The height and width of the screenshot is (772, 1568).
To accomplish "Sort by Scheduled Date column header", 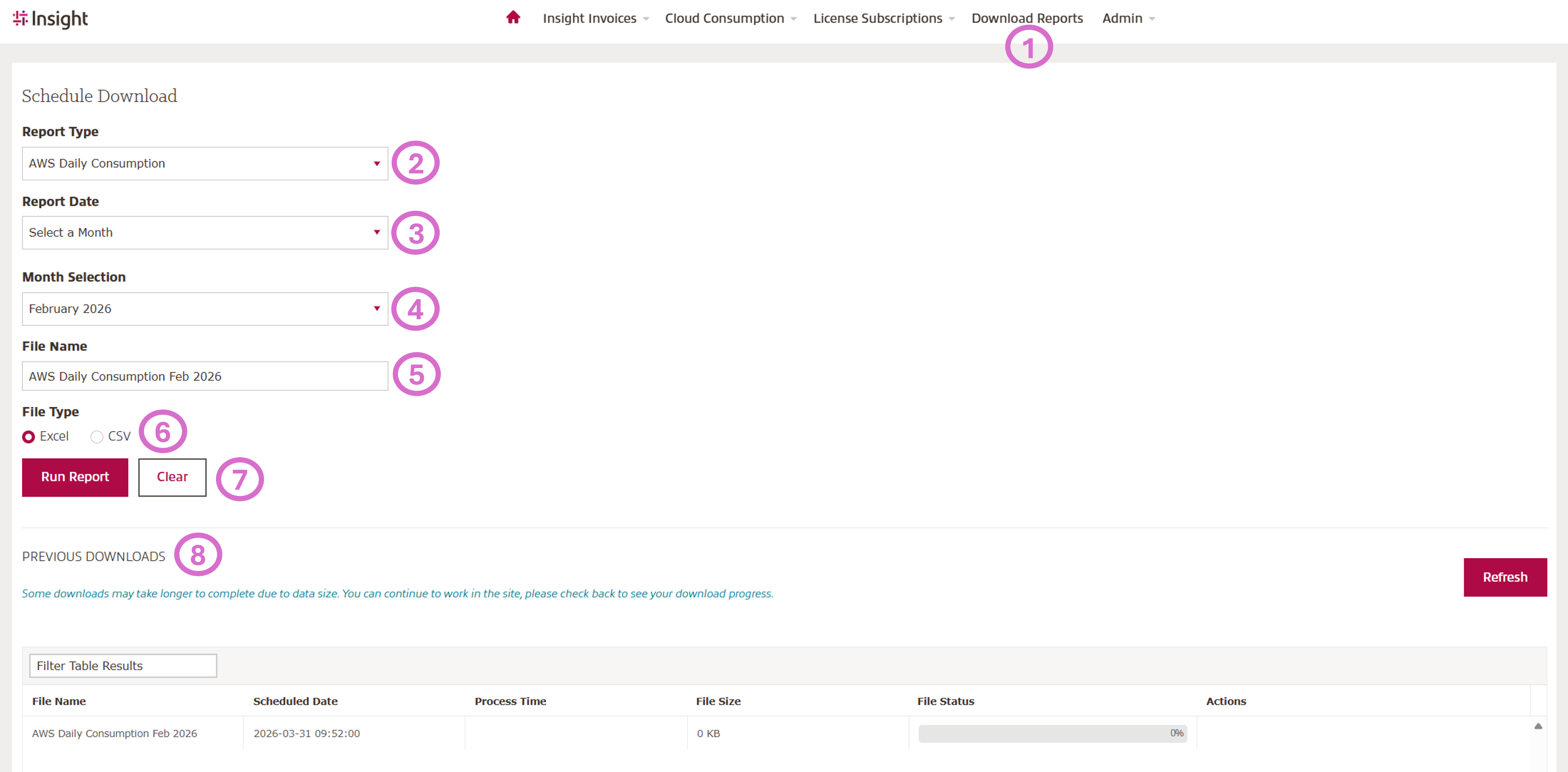I will [295, 701].
